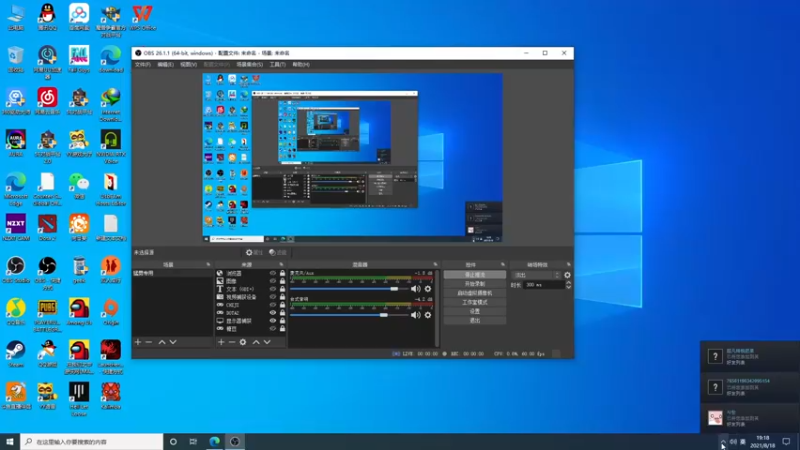Viewport: 800px width, 450px height.
Task: Pop out the sources dock using its header icon
Action: tap(281, 265)
